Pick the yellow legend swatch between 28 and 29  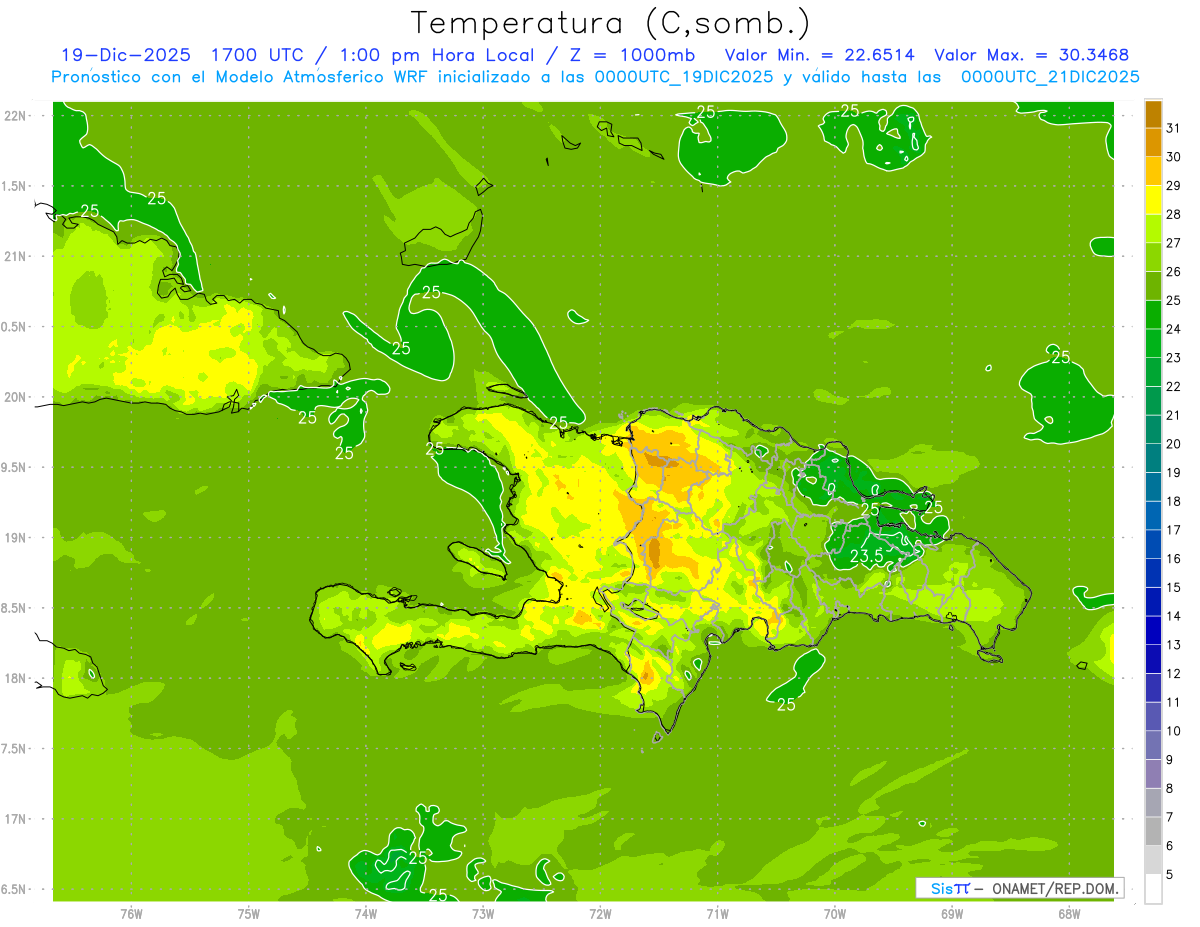[x=1153, y=200]
